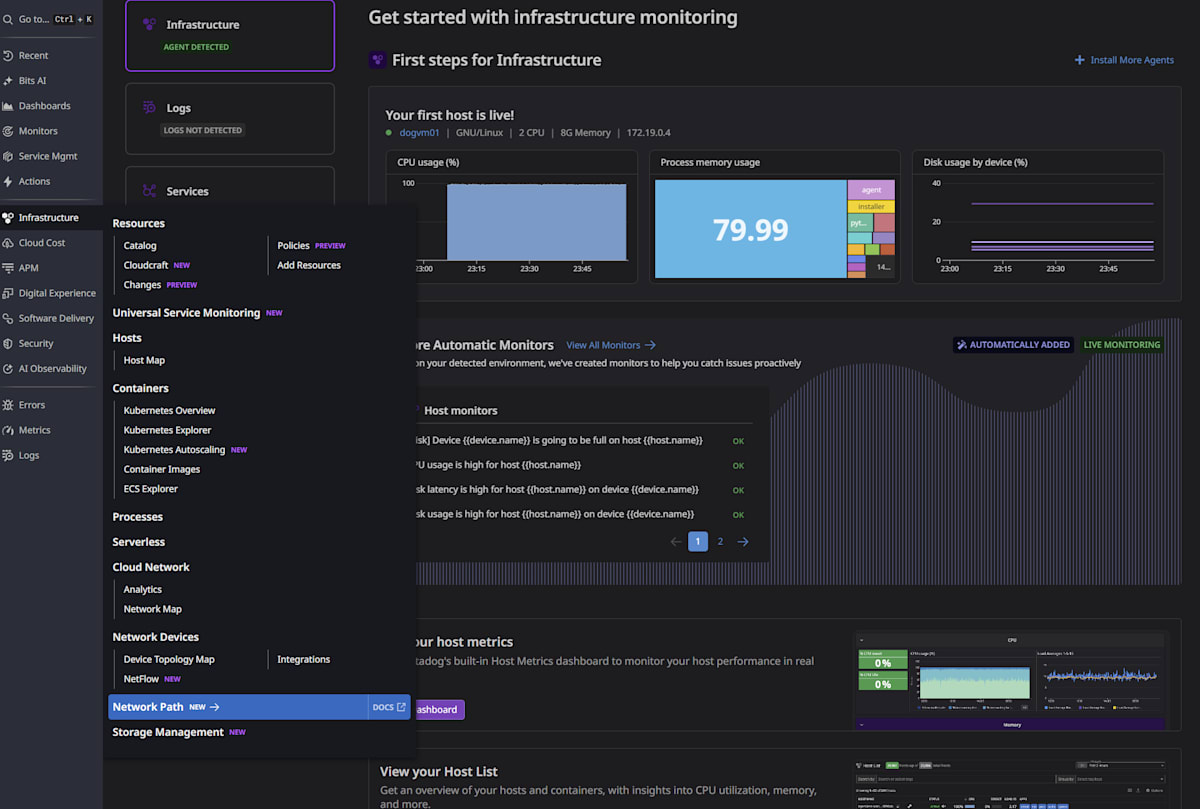Click the AUTOMATICALLY ADDED badge

coord(1013,345)
